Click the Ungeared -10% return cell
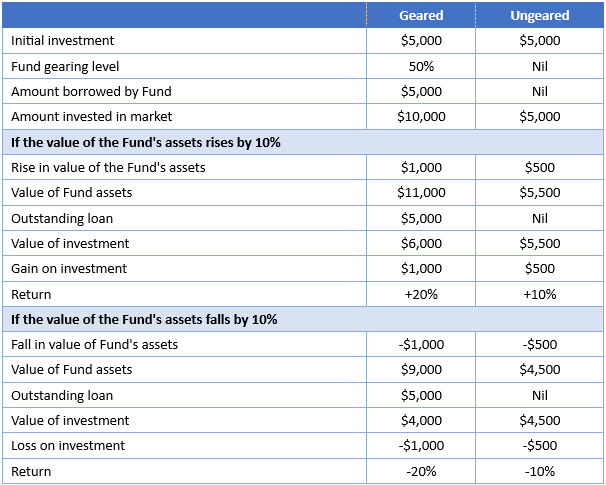 click(540, 471)
